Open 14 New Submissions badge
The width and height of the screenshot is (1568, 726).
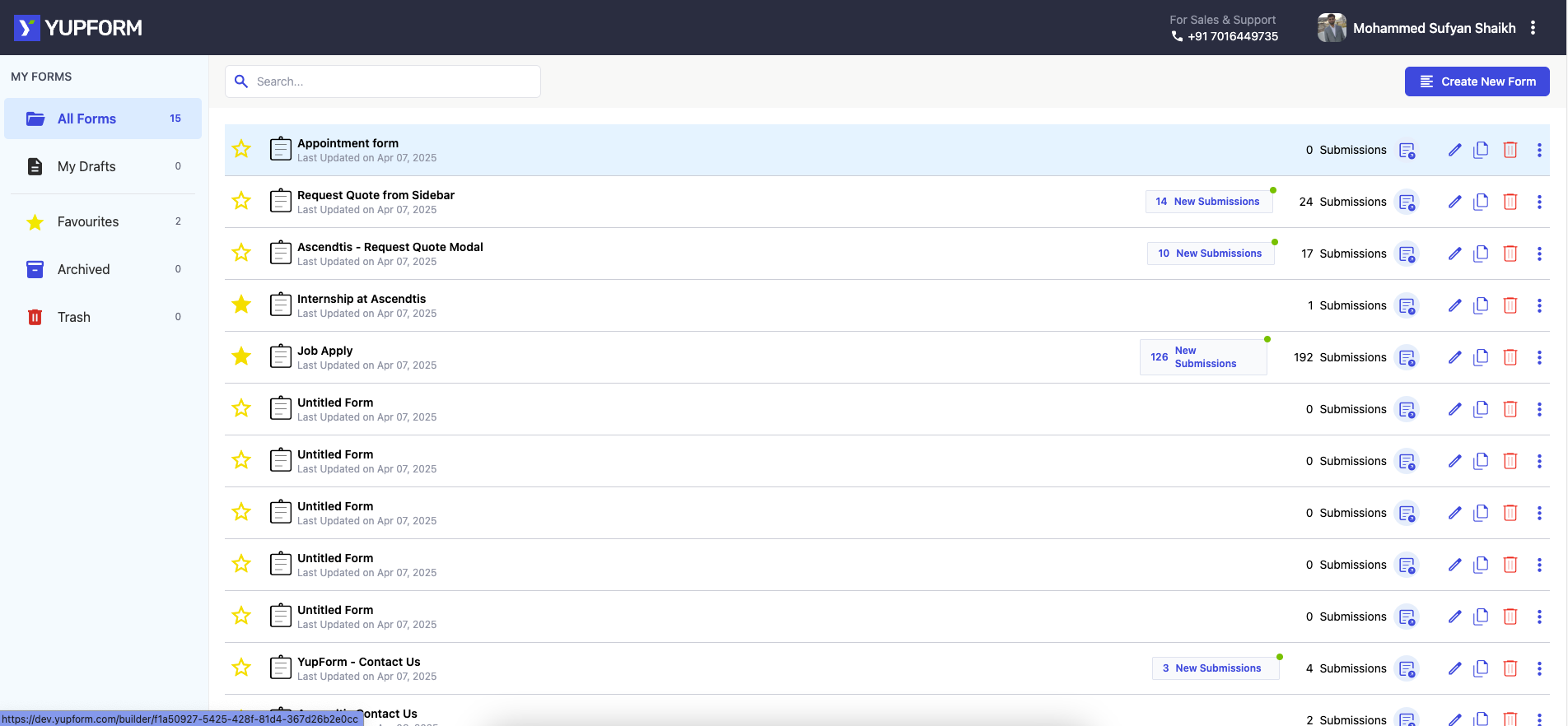1209,202
